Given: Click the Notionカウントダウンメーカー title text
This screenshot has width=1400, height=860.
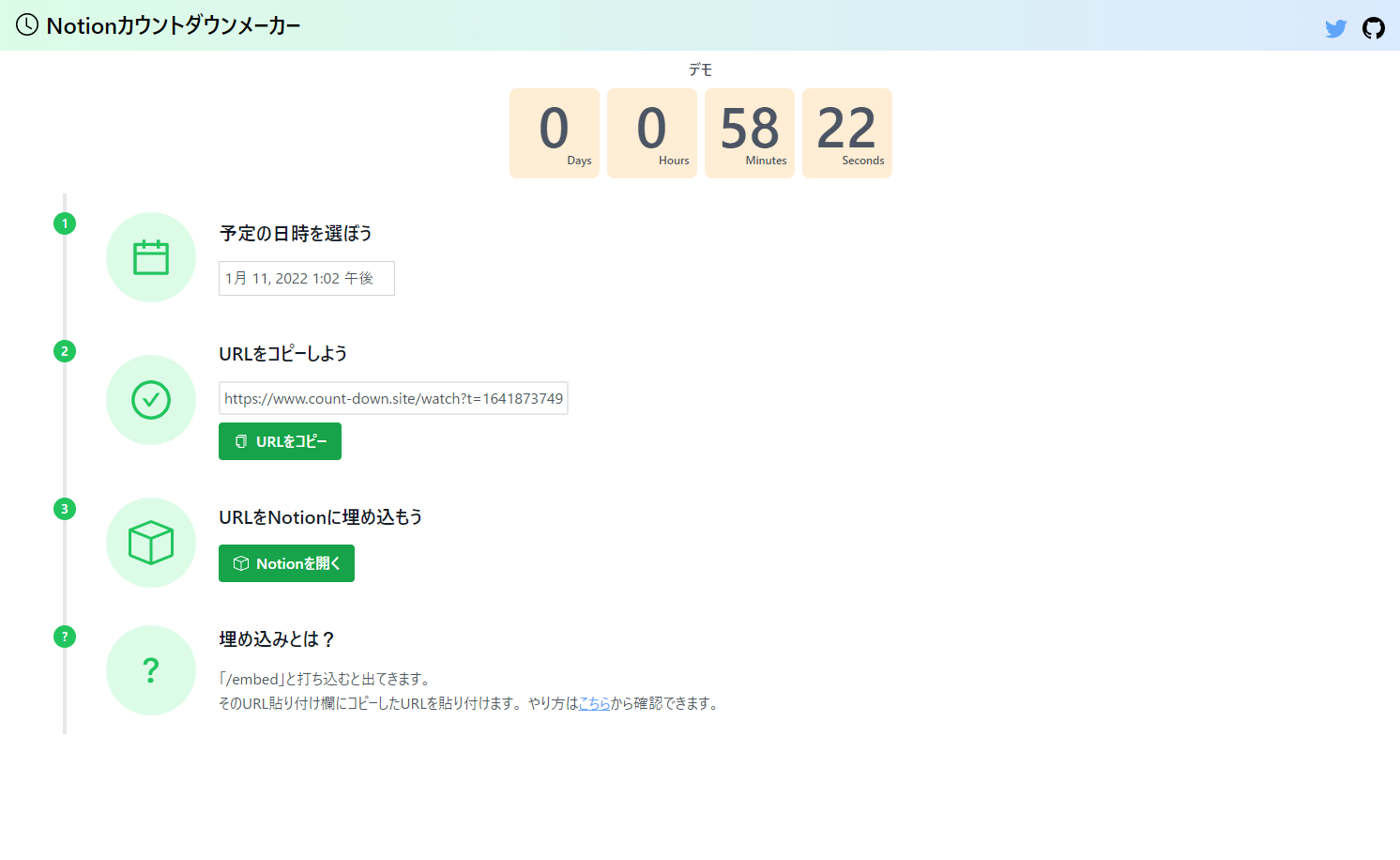Looking at the screenshot, I should [x=175, y=25].
